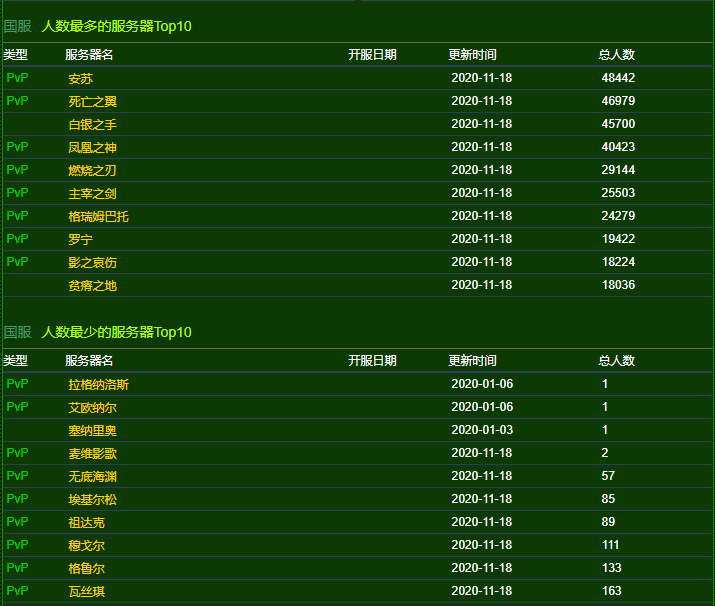The height and width of the screenshot is (606, 715).
Task: Click the update date in the 拉格纳洛斯 row
Action: tap(482, 384)
